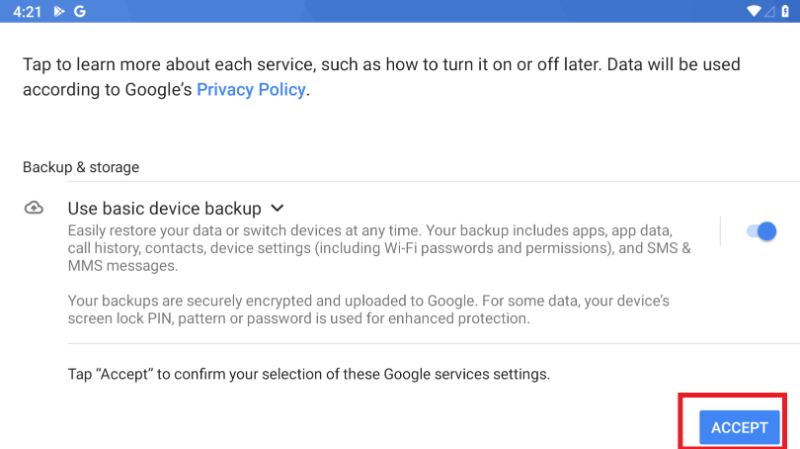Viewport: 800px width, 449px height.
Task: Click the 'Tap Accept to confirm' instruction text
Action: (308, 374)
